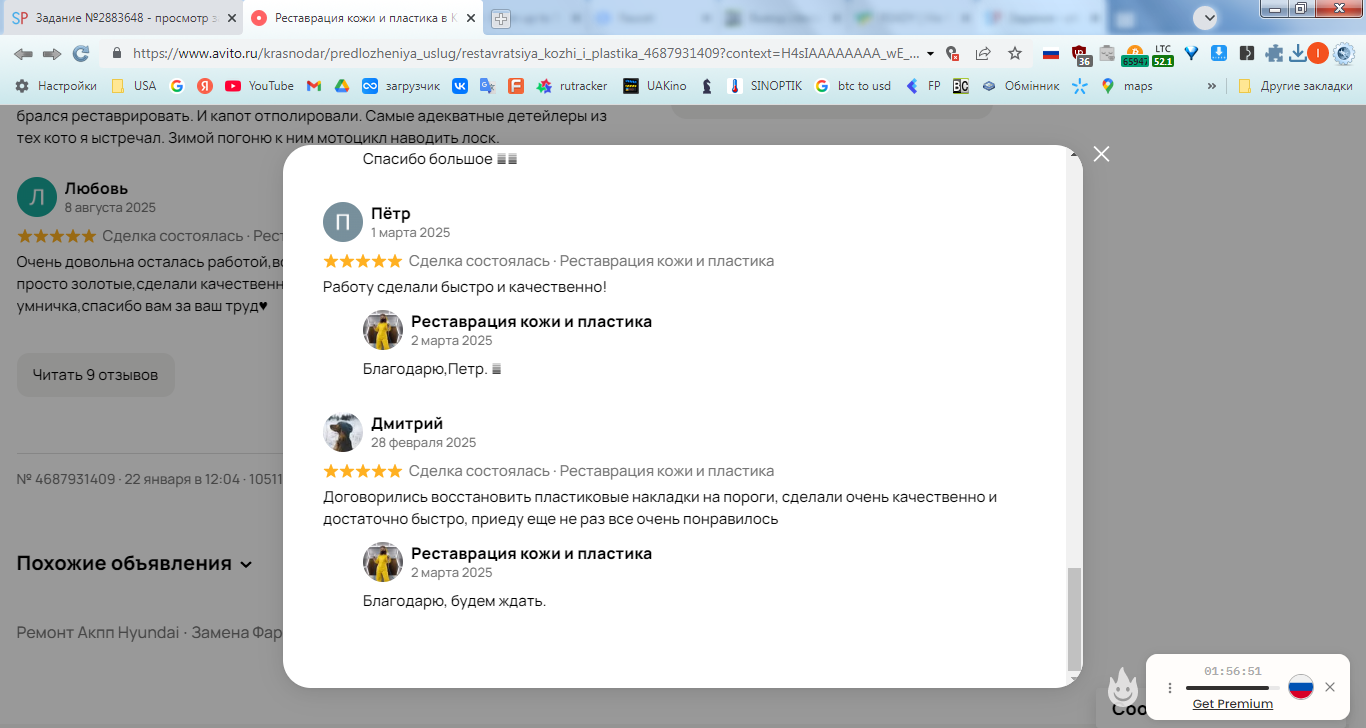This screenshot has height=728, width=1366.
Task: Open the USA bookmarks folder
Action: (x=133, y=86)
